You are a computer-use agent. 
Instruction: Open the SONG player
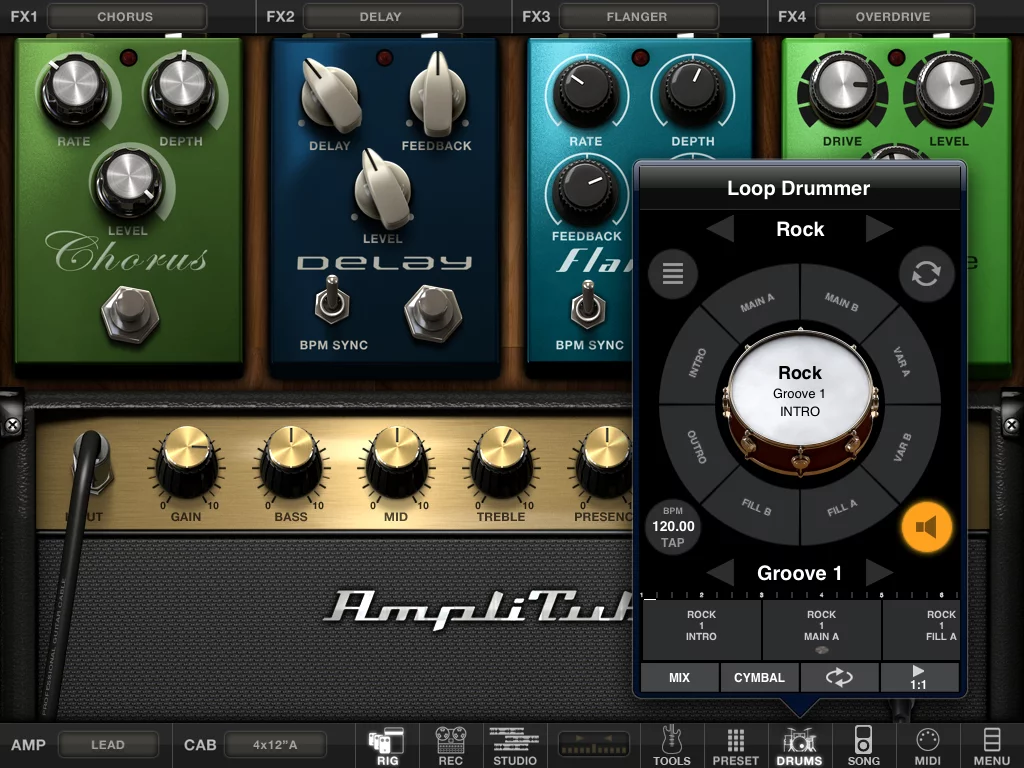point(863,746)
